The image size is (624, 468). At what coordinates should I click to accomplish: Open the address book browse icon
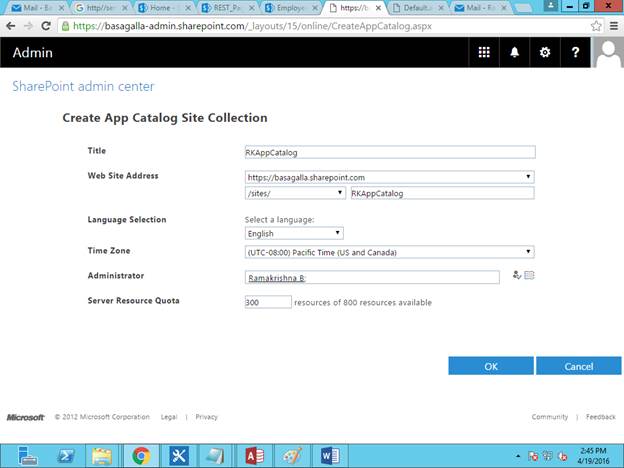coord(529,276)
